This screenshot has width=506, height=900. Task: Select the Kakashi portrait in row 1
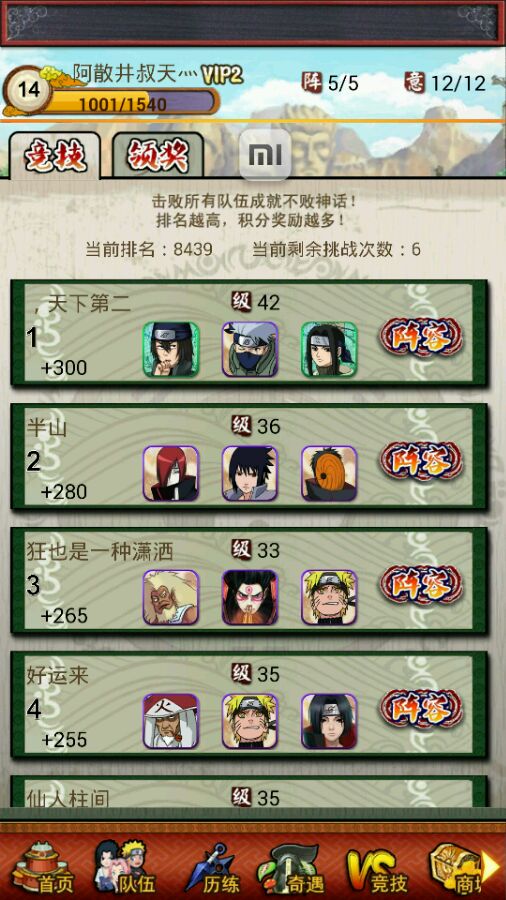click(250, 349)
